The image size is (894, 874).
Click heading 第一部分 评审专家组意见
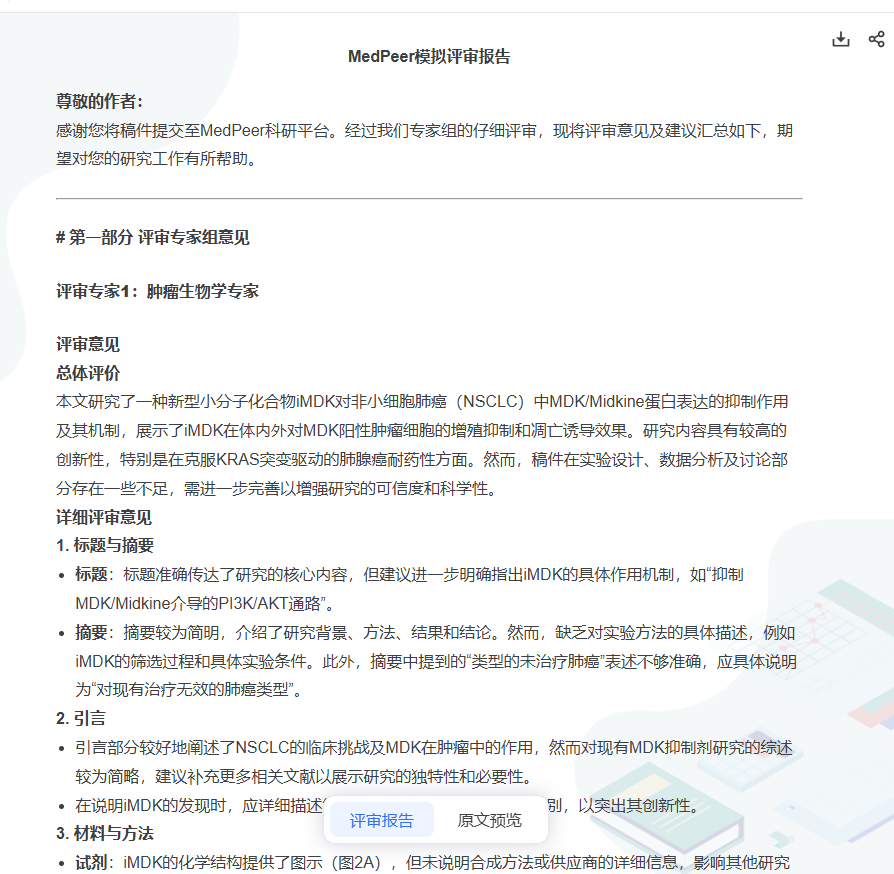pos(153,237)
